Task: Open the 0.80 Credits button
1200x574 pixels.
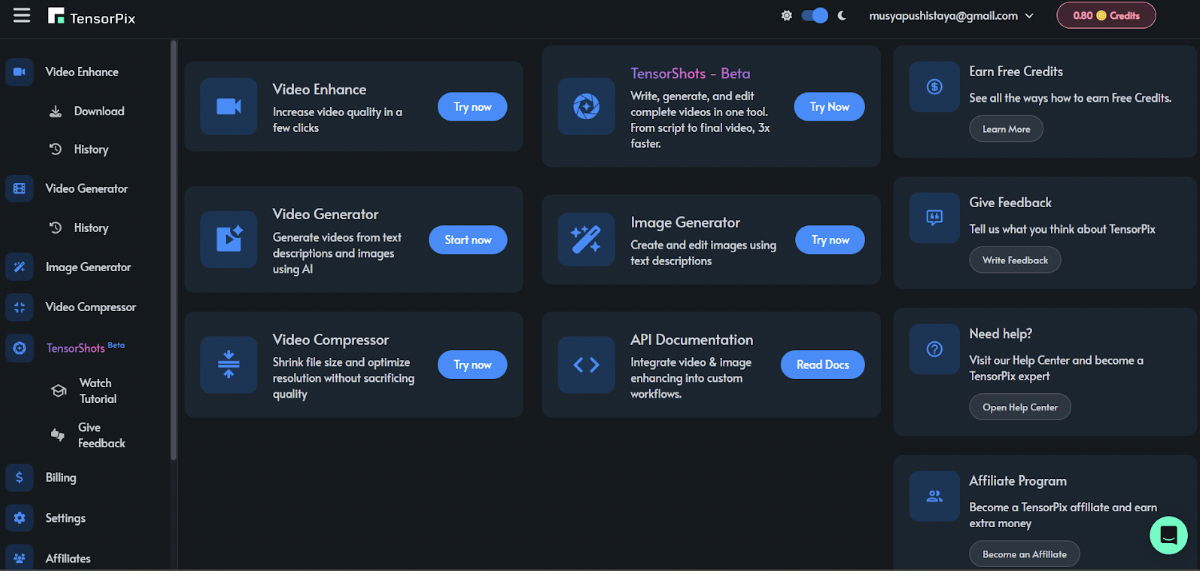Action: (x=1106, y=15)
